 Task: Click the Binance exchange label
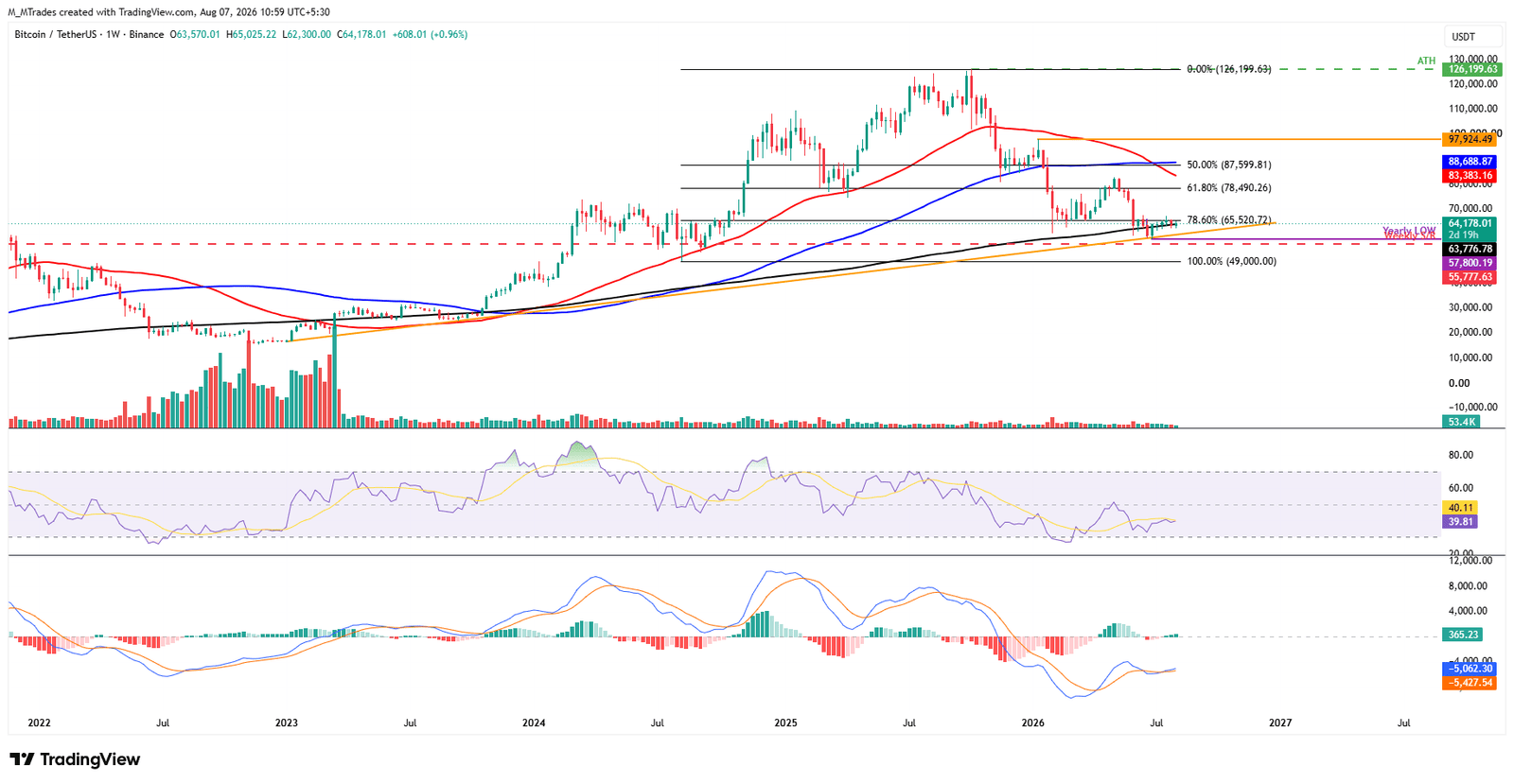[147, 34]
